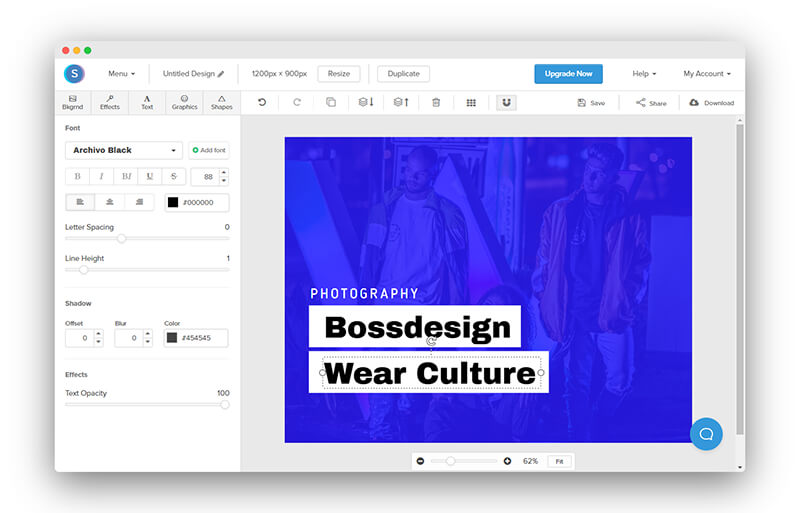
Task: Open the chat support bubble
Action: pos(706,433)
